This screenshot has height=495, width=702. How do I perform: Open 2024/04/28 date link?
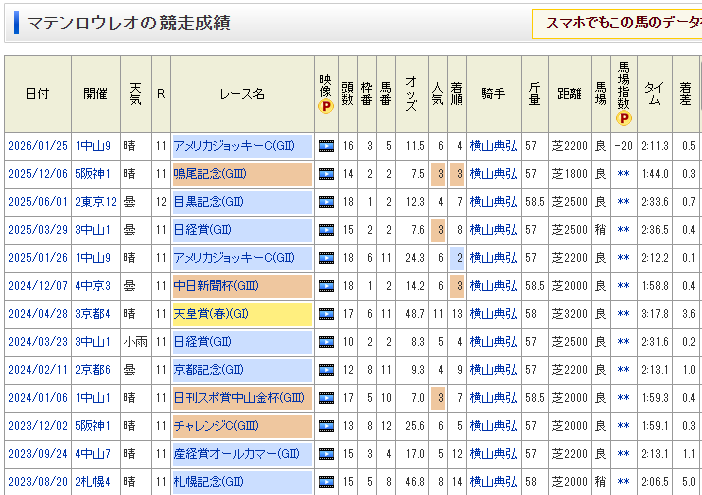[x=38, y=314]
